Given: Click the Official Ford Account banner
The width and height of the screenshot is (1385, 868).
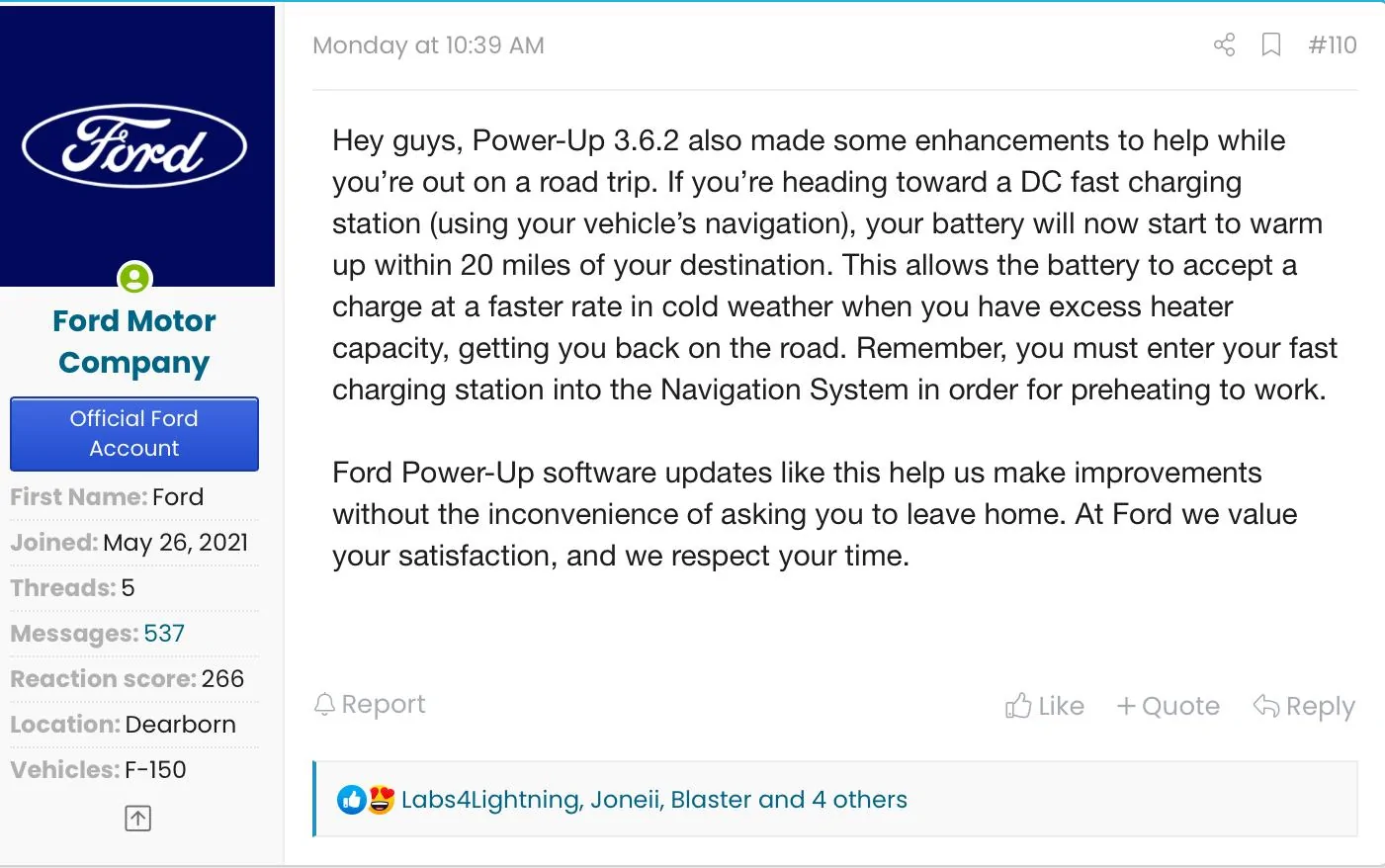Looking at the screenshot, I should (134, 434).
